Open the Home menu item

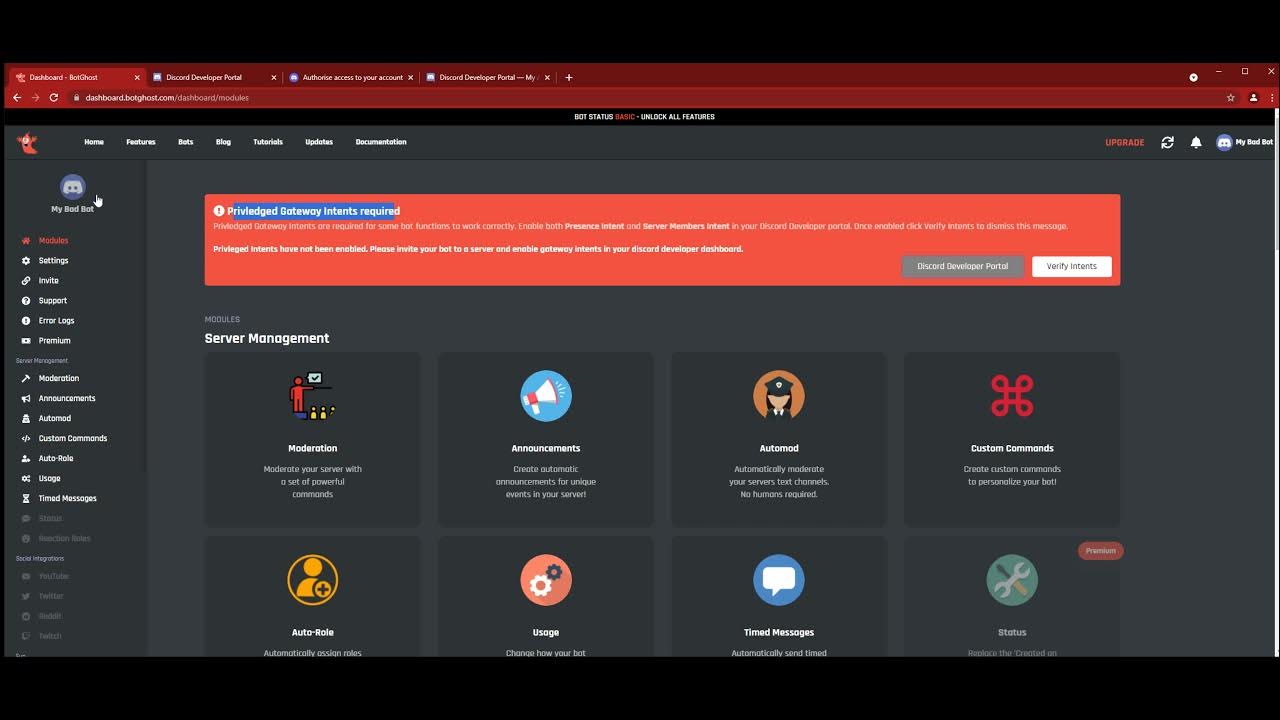[94, 142]
